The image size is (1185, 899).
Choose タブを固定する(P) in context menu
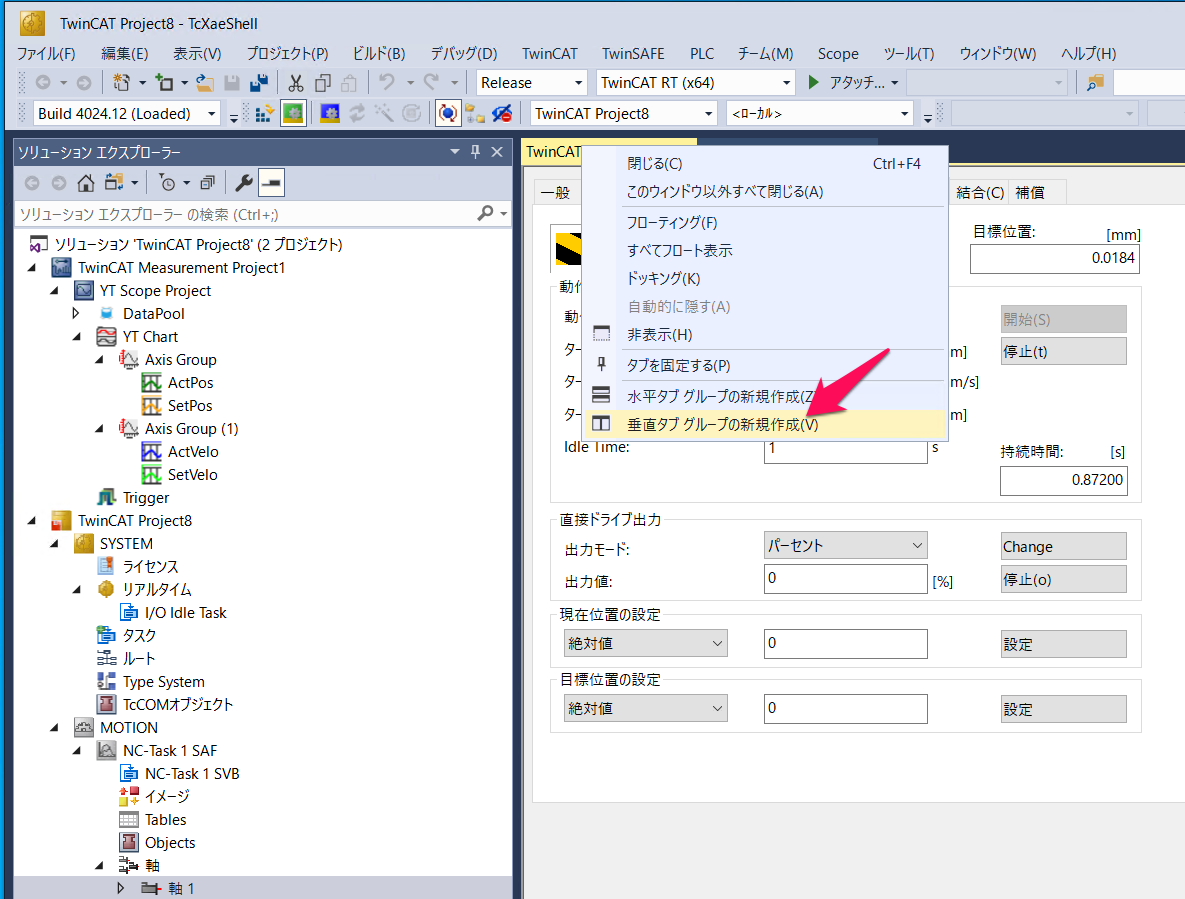[765, 366]
